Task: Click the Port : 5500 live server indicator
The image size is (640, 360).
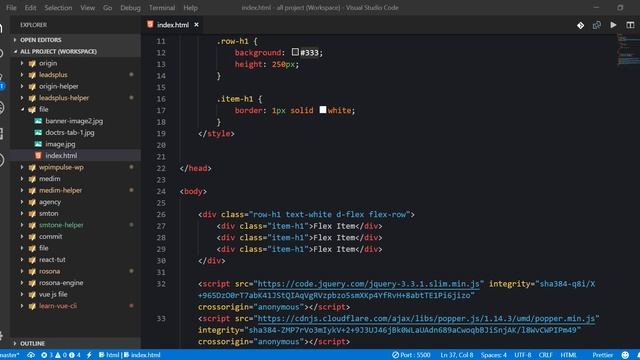Action: [411, 355]
